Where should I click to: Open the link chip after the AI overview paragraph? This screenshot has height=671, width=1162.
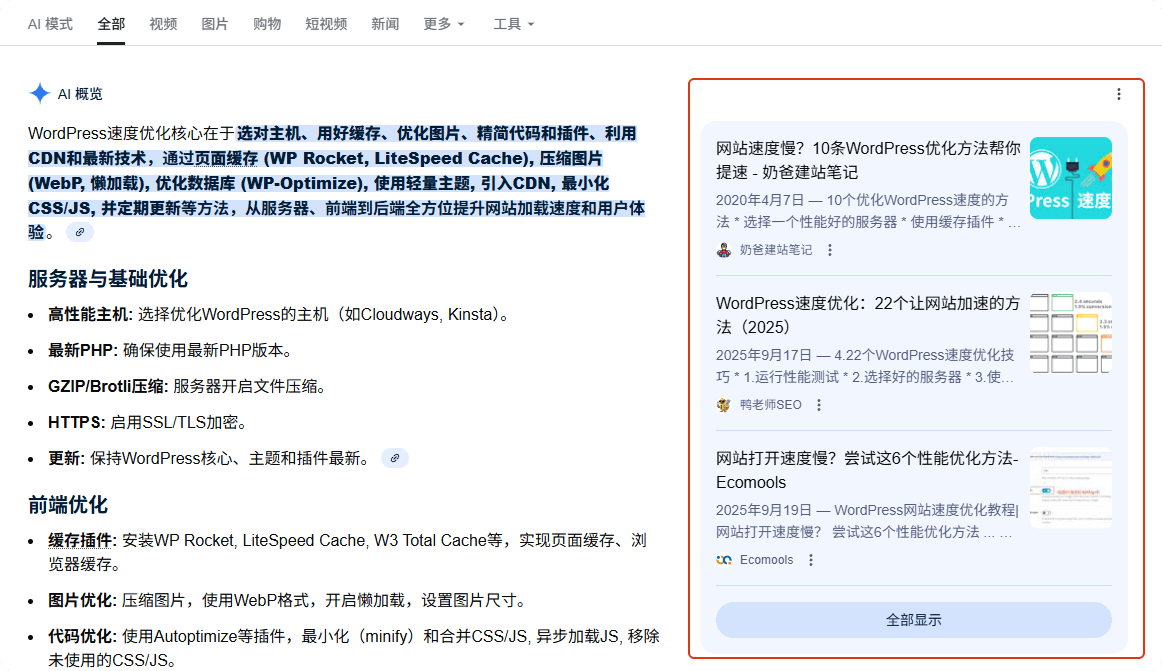pyautogui.click(x=79, y=232)
